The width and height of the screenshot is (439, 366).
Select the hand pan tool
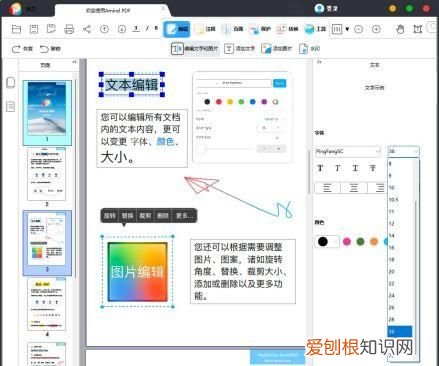[x=400, y=29]
